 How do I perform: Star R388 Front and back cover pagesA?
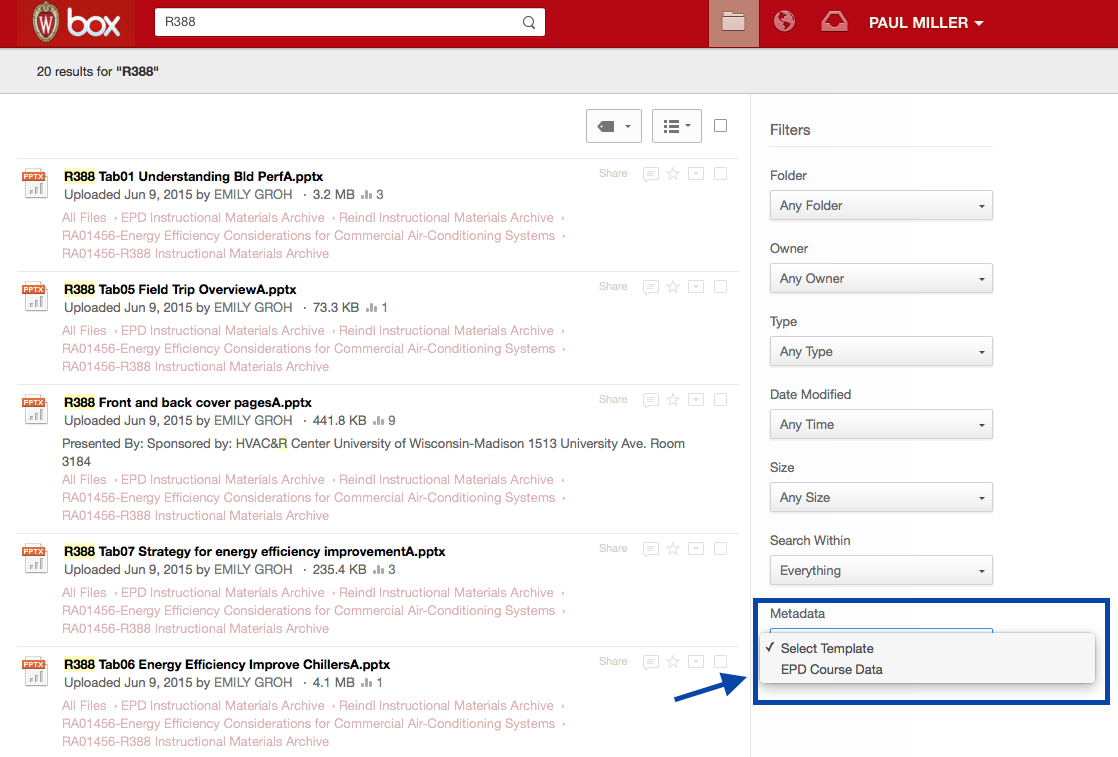pyautogui.click(x=673, y=399)
